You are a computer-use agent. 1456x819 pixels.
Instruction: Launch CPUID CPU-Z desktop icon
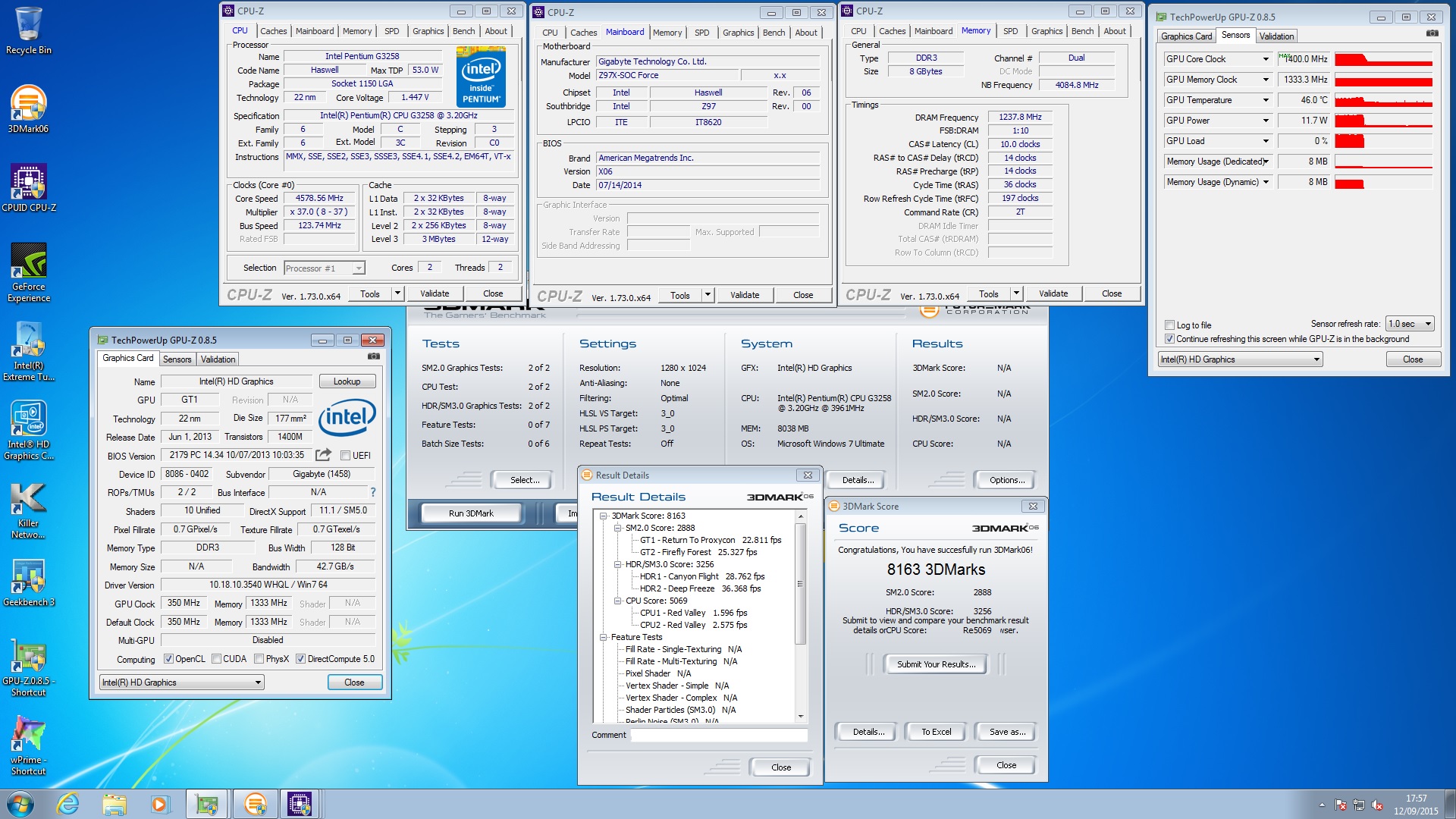click(28, 187)
